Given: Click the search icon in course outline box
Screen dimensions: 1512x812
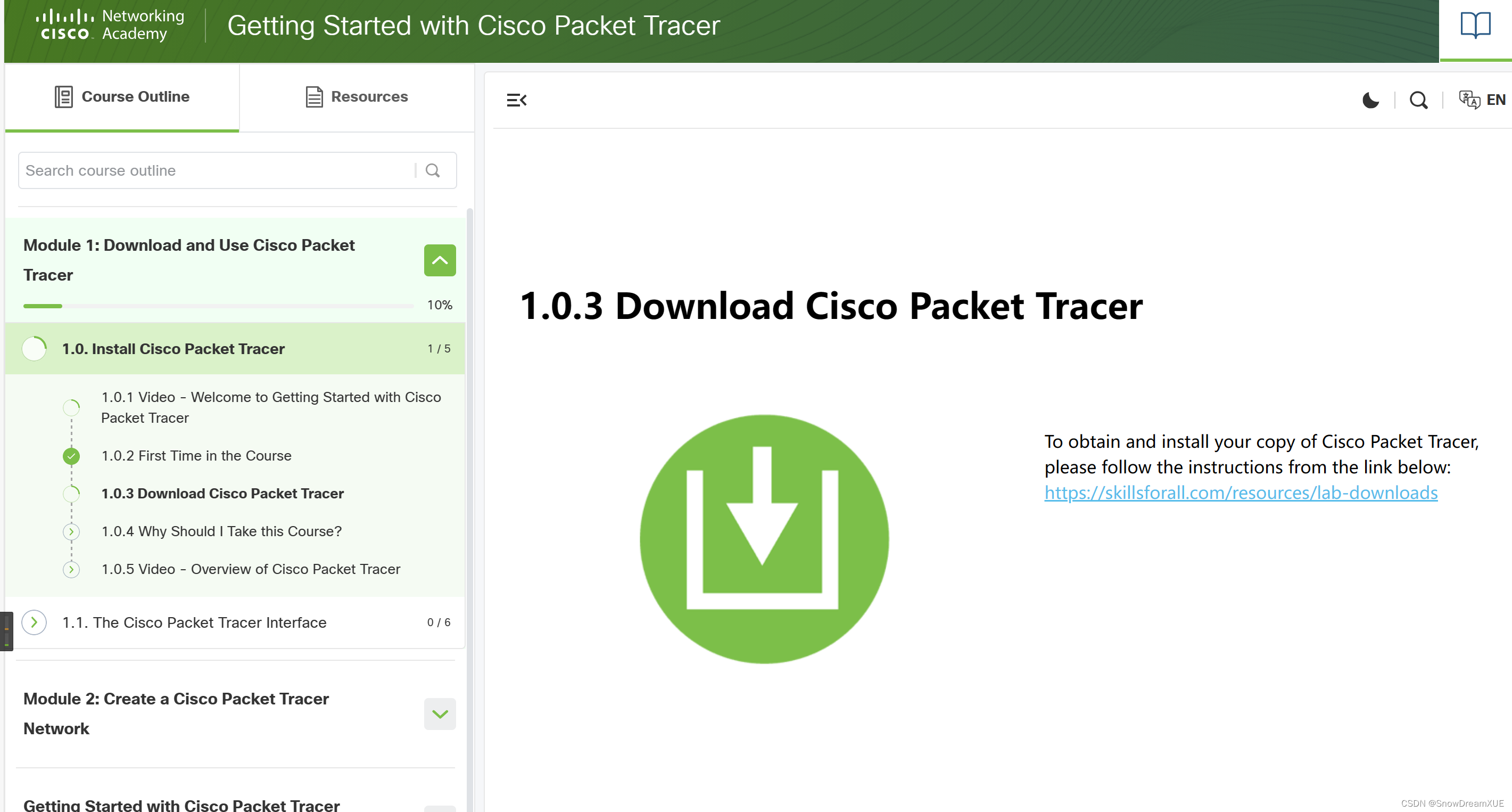Looking at the screenshot, I should [433, 170].
